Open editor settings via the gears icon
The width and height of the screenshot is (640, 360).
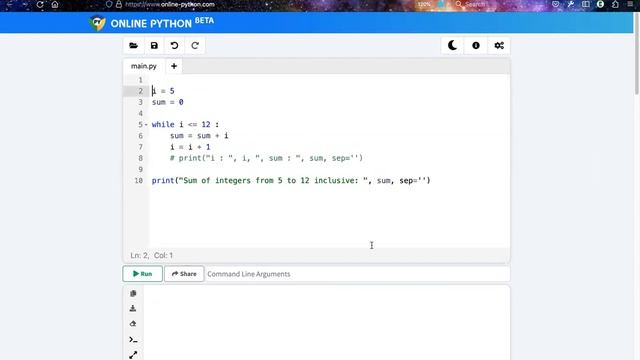tap(499, 45)
